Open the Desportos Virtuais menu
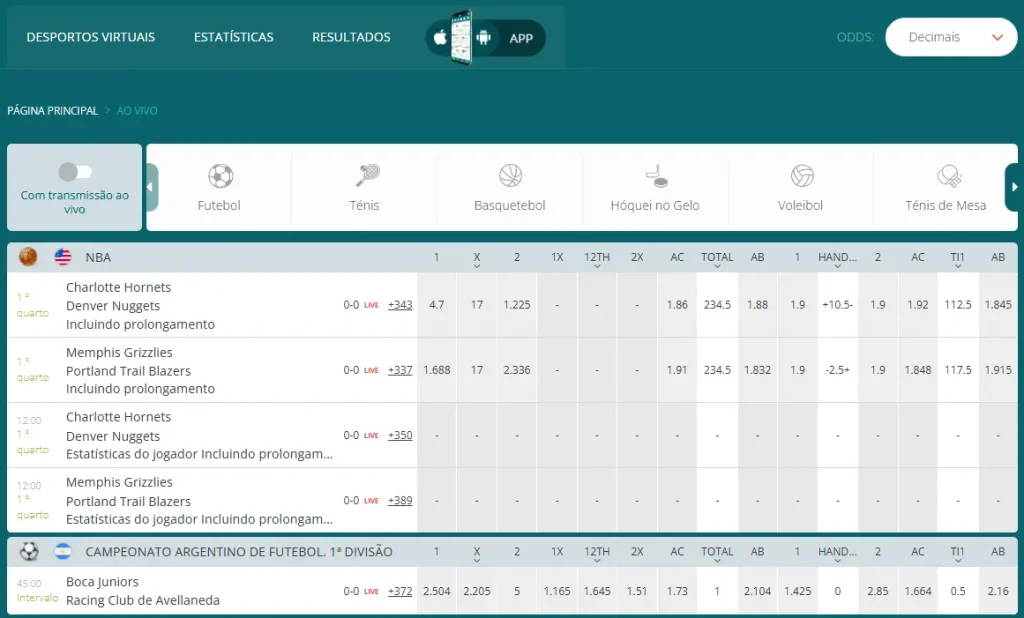 [x=91, y=37]
